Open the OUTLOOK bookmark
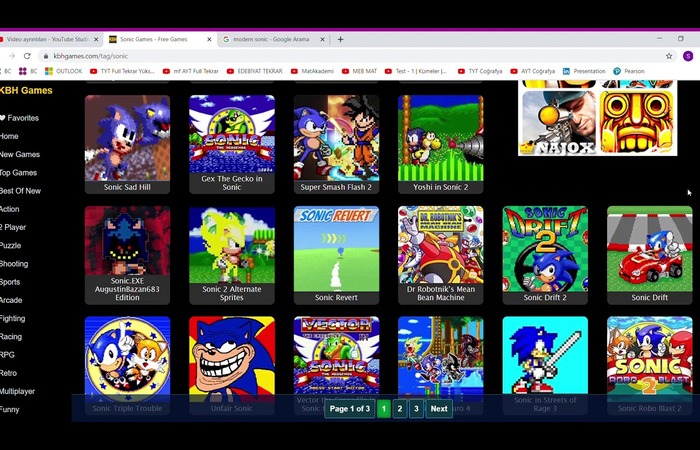The width and height of the screenshot is (700, 450). tap(64, 71)
